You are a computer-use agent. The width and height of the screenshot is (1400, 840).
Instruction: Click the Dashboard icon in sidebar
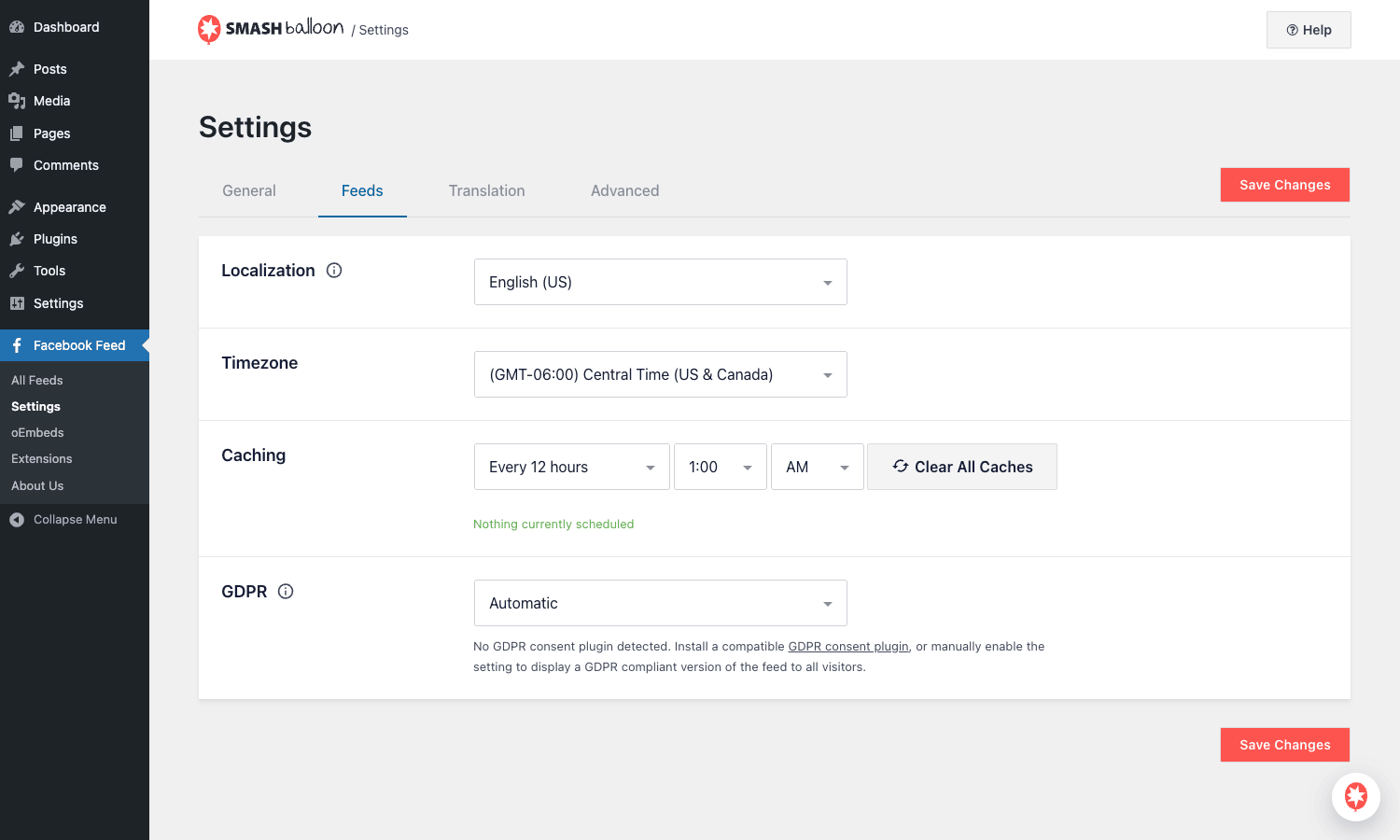tap(17, 27)
